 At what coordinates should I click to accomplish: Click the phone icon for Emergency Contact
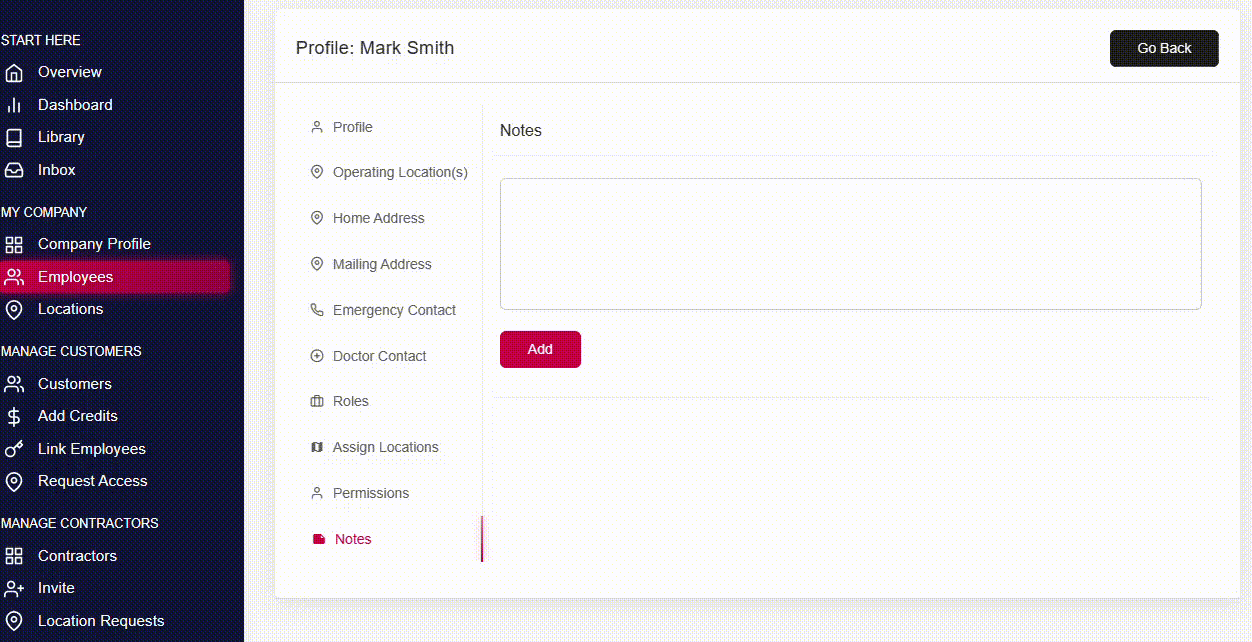317,310
